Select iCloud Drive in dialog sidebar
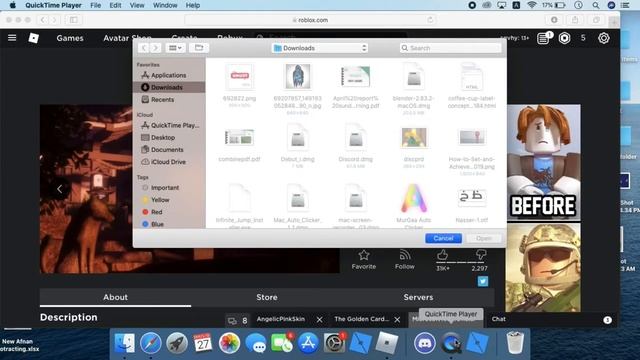Screen dimensions: 640x360 (169, 162)
